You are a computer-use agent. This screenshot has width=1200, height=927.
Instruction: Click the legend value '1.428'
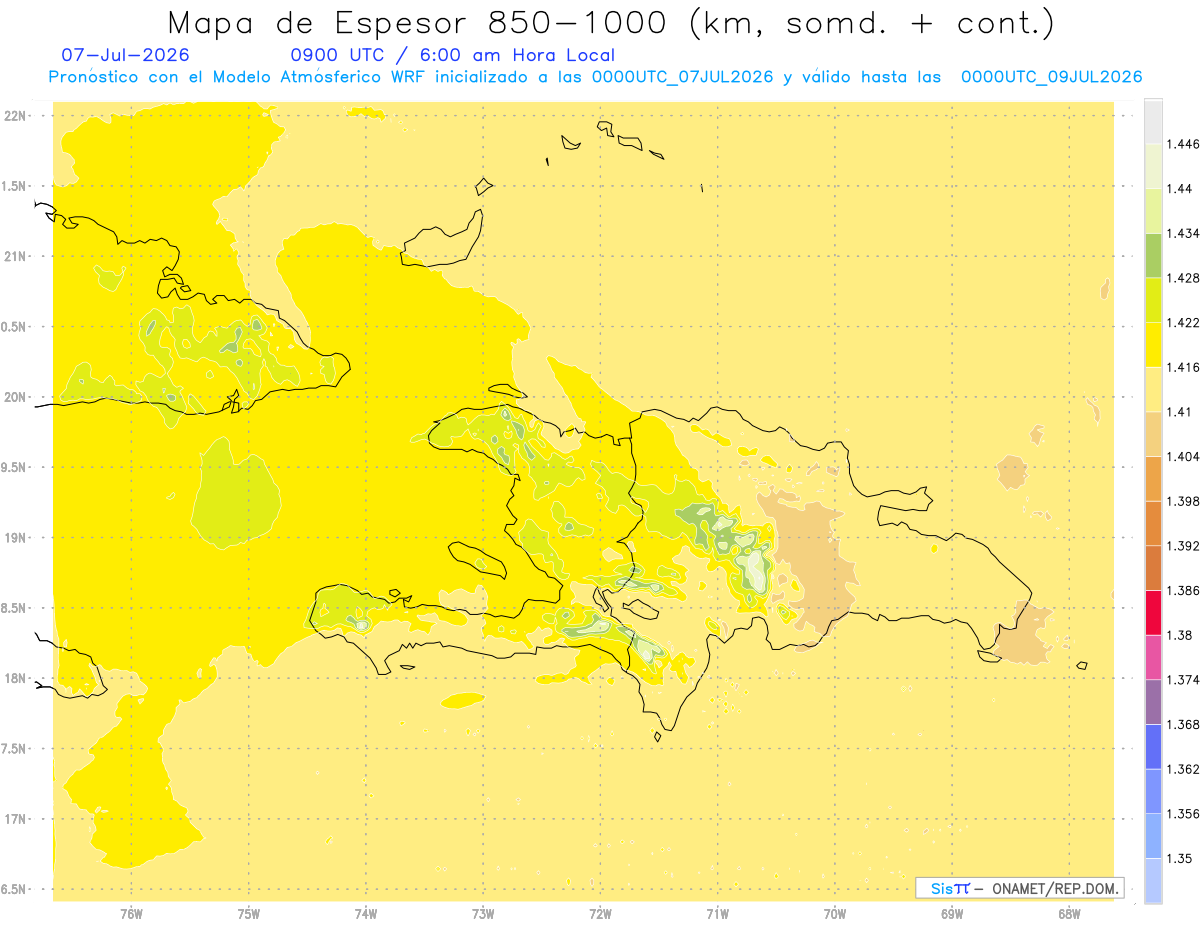1184,278
